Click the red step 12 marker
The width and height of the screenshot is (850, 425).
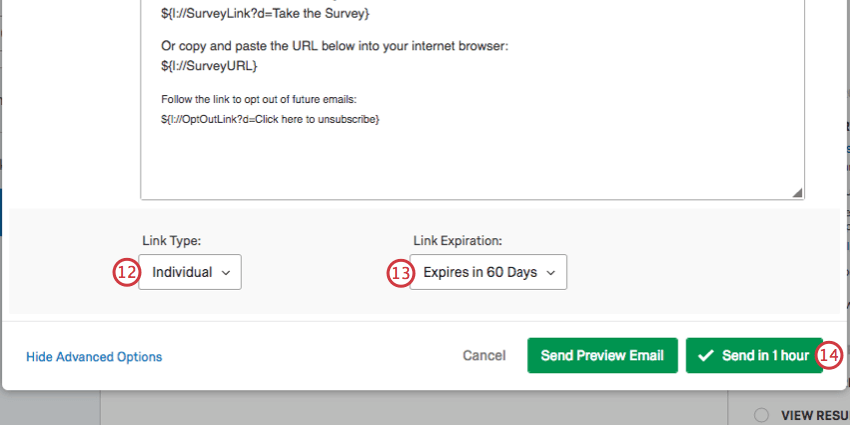pos(125,272)
